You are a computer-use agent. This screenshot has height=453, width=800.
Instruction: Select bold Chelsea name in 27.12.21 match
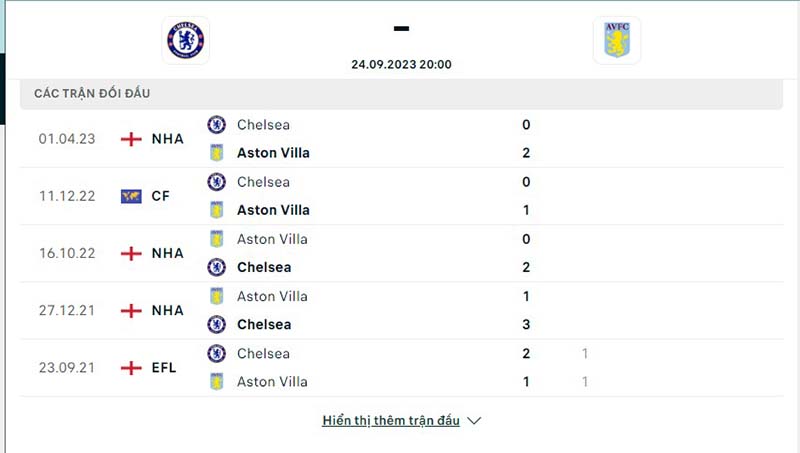pyautogui.click(x=264, y=324)
